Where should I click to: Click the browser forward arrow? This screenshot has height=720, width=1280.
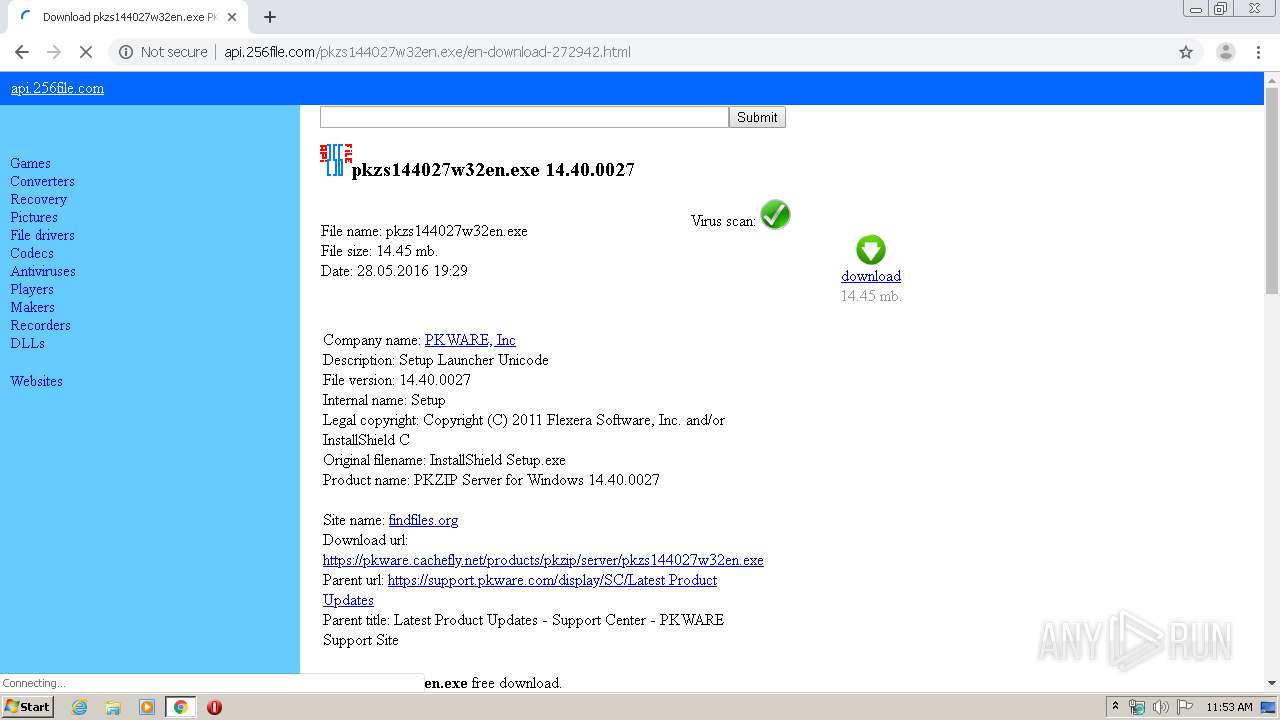[x=54, y=52]
